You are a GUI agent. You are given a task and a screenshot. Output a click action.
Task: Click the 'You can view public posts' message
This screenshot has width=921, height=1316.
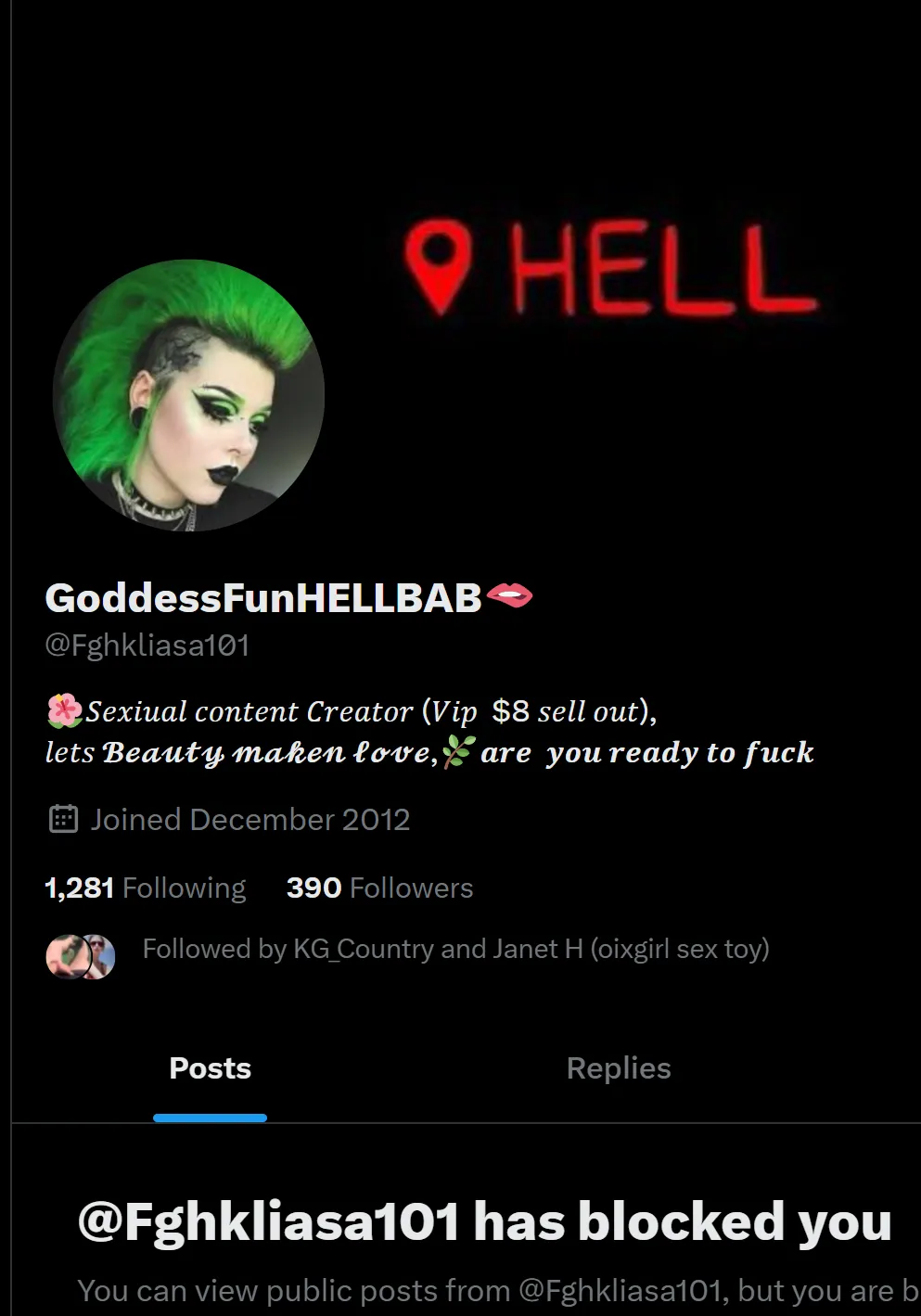point(499,1291)
